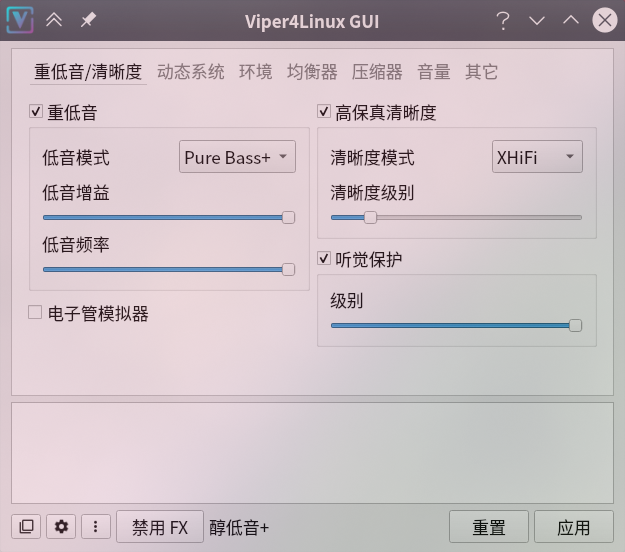Screen dimensions: 625x552
Task: Open settings with the gear icon
Action: [x=61, y=526]
